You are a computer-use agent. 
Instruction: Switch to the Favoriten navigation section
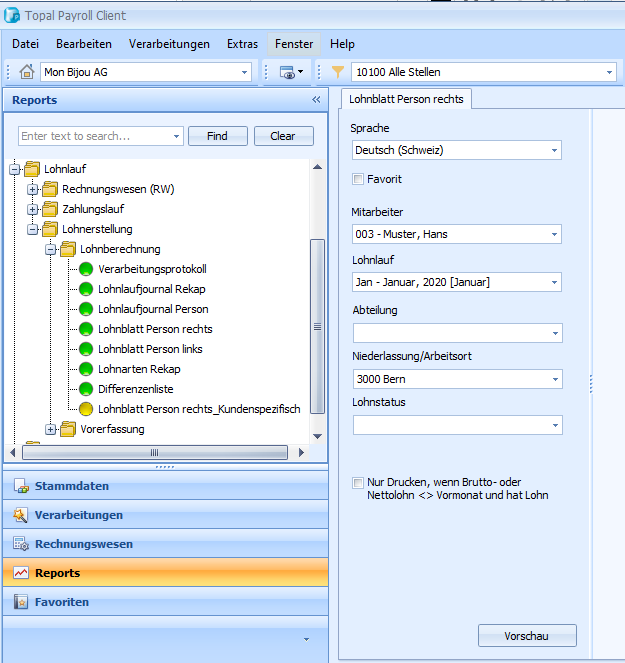61,602
